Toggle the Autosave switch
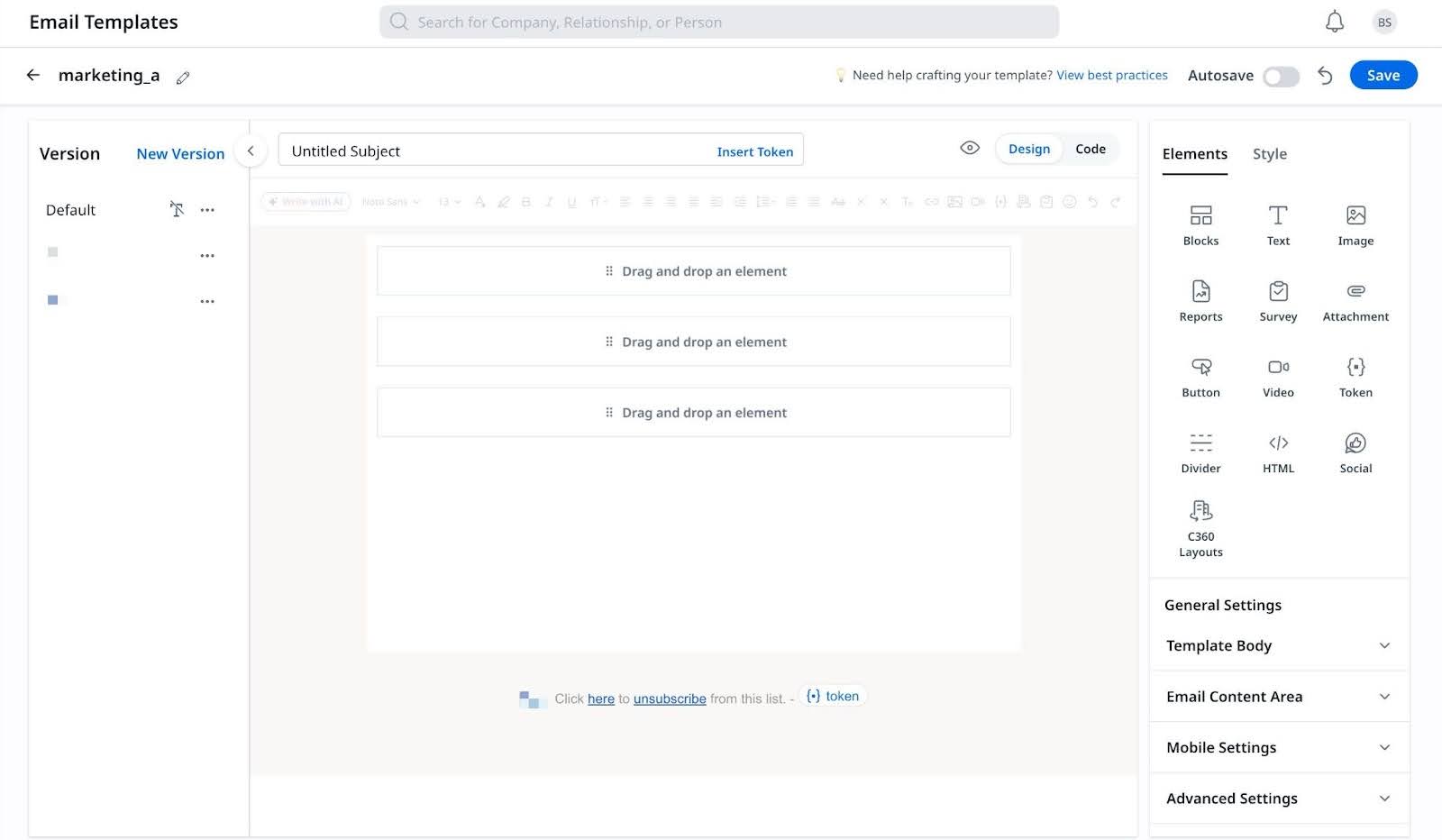This screenshot has width=1442, height=840. [x=1281, y=77]
